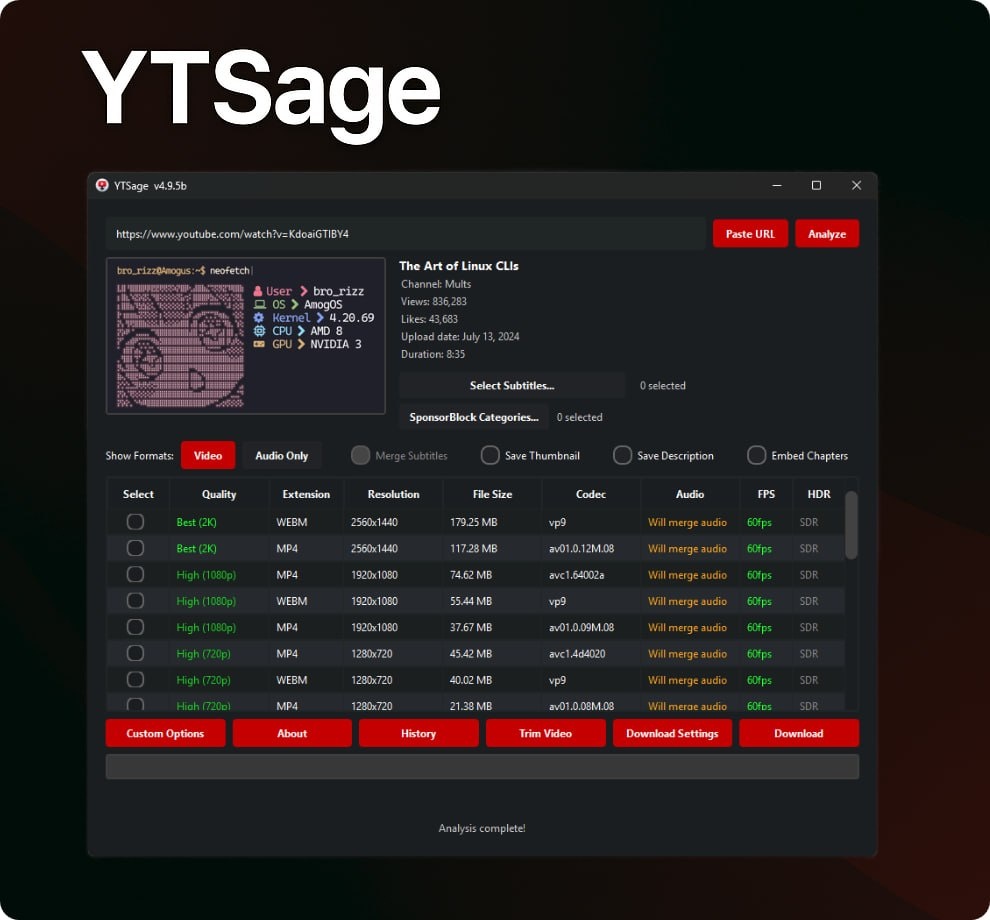Click the title 'The Art of Linux CLIs'
The width and height of the screenshot is (990, 920).
point(459,266)
